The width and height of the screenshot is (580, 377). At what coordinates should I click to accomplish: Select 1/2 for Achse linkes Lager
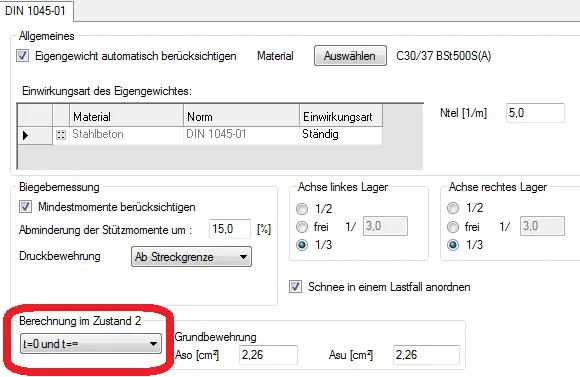click(302, 209)
